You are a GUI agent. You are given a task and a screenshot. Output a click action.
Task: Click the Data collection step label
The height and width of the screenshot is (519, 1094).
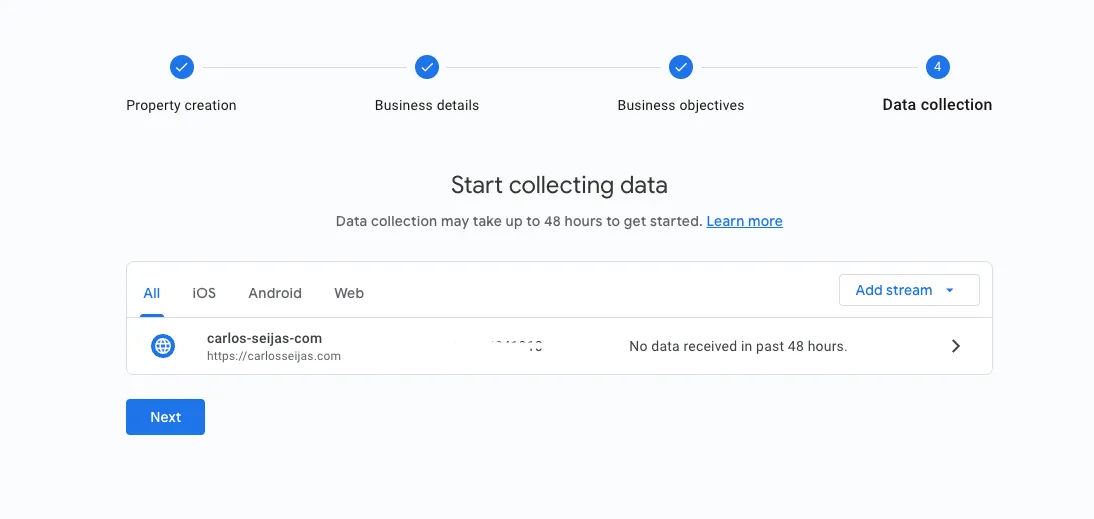coord(937,105)
